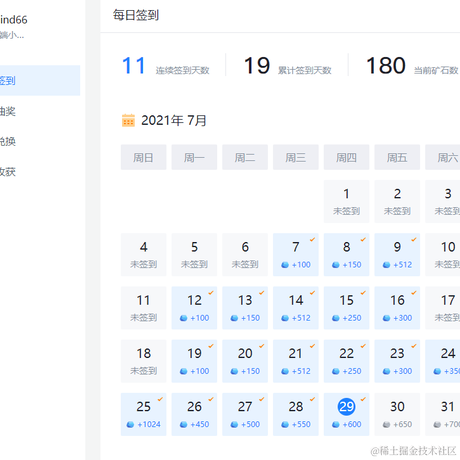Open the 签到 sidebar menu item
Image resolution: width=460 pixels, height=460 pixels.
pyautogui.click(x=40, y=80)
